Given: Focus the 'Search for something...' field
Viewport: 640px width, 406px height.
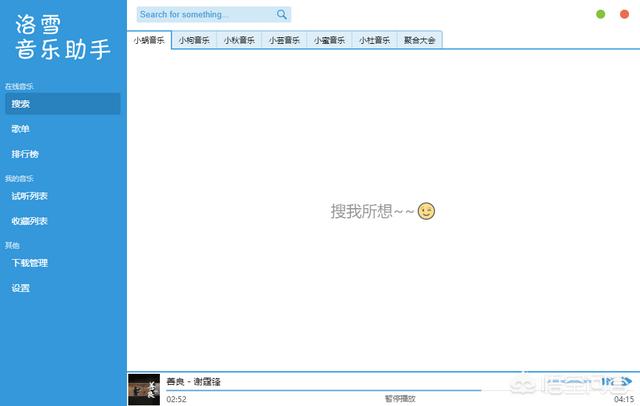Looking at the screenshot, I should (205, 15).
